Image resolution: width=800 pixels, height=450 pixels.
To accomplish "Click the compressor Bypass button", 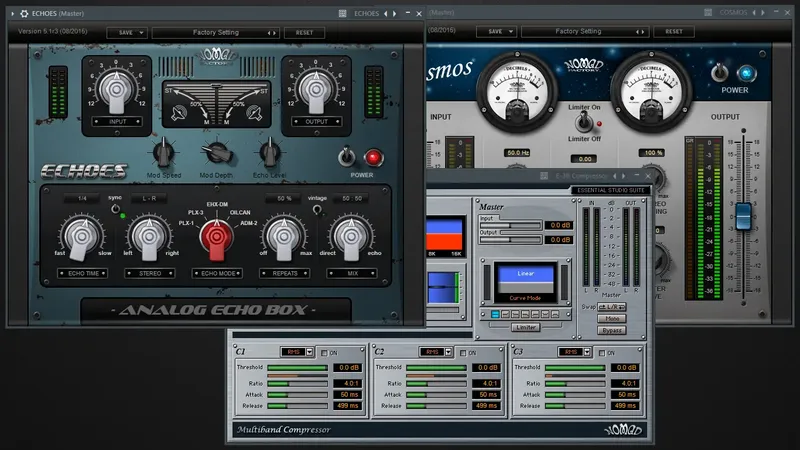I will click(611, 329).
